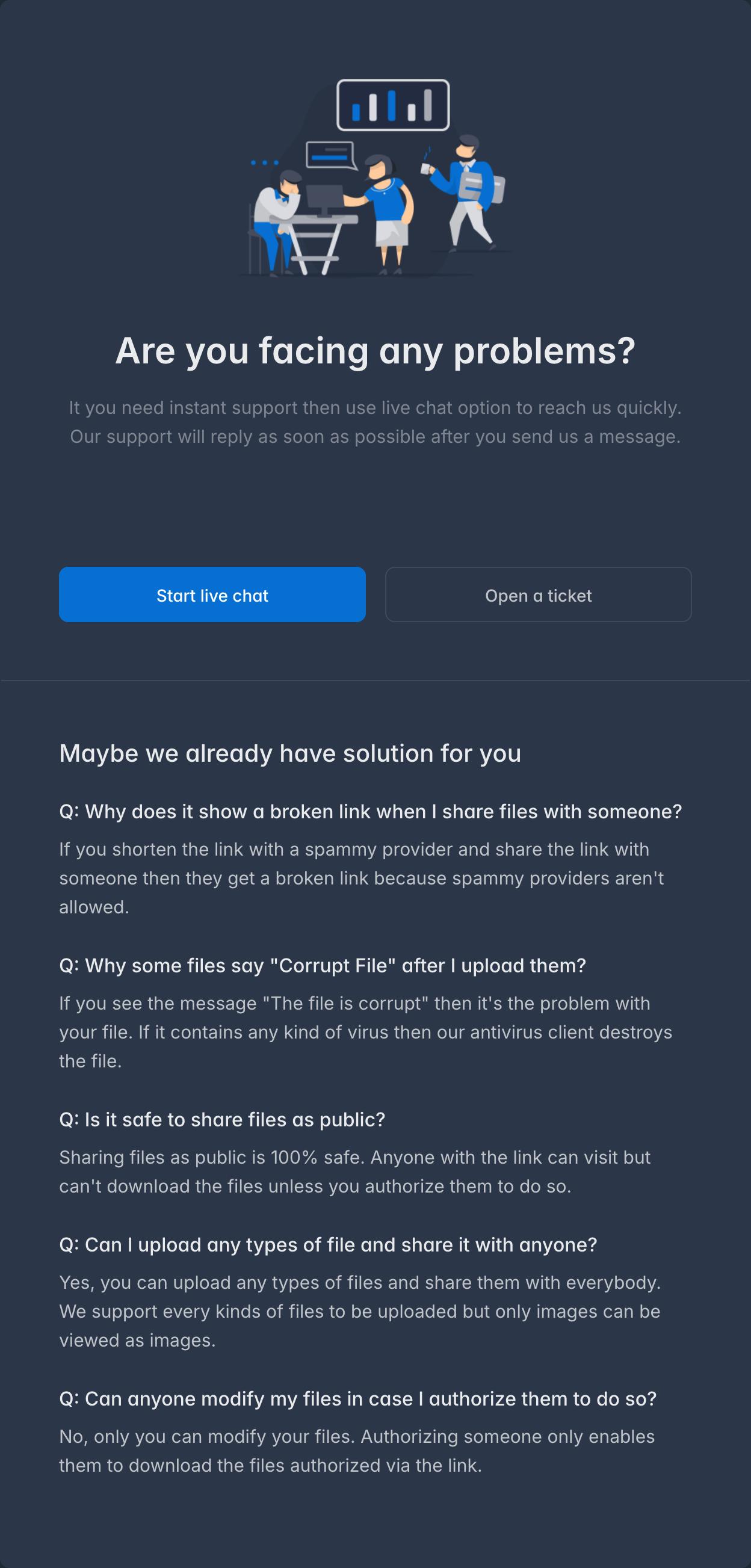
Task: Click the 'Maybe we already have solution' heading
Action: tap(290, 753)
